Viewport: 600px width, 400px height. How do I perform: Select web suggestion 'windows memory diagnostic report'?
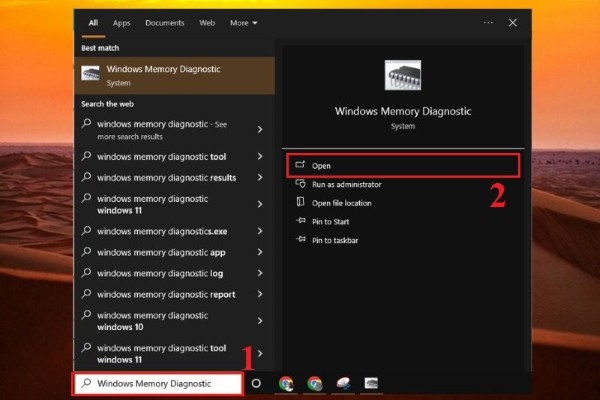click(166, 294)
